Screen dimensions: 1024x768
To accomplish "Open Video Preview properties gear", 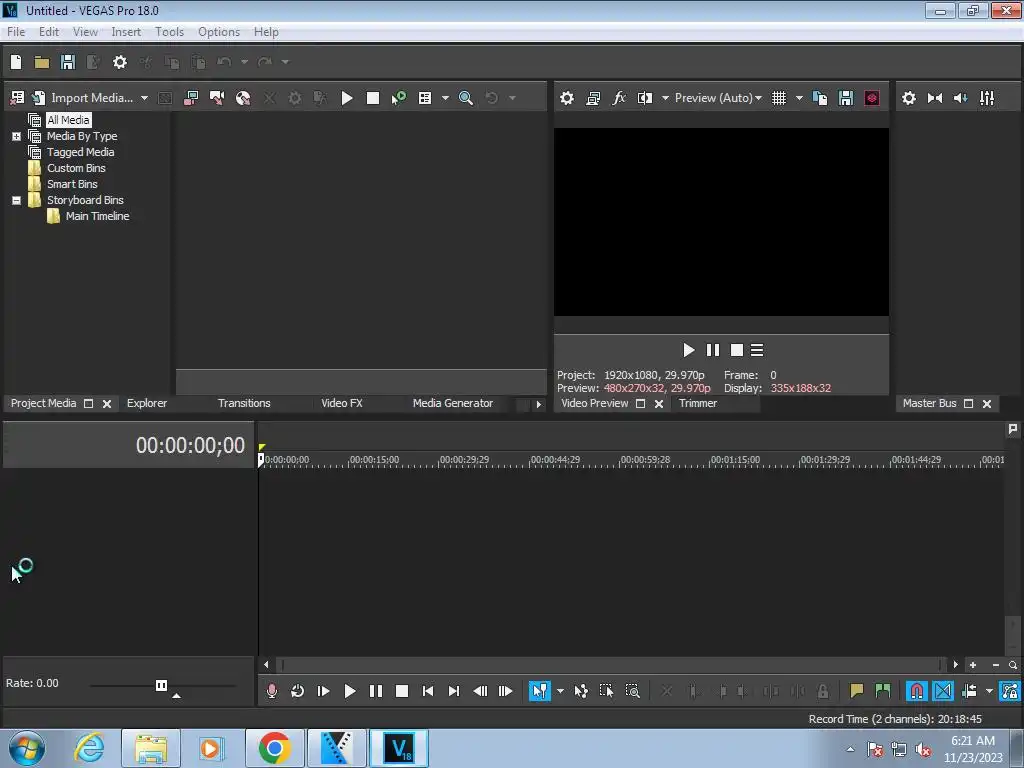I will [x=567, y=98].
